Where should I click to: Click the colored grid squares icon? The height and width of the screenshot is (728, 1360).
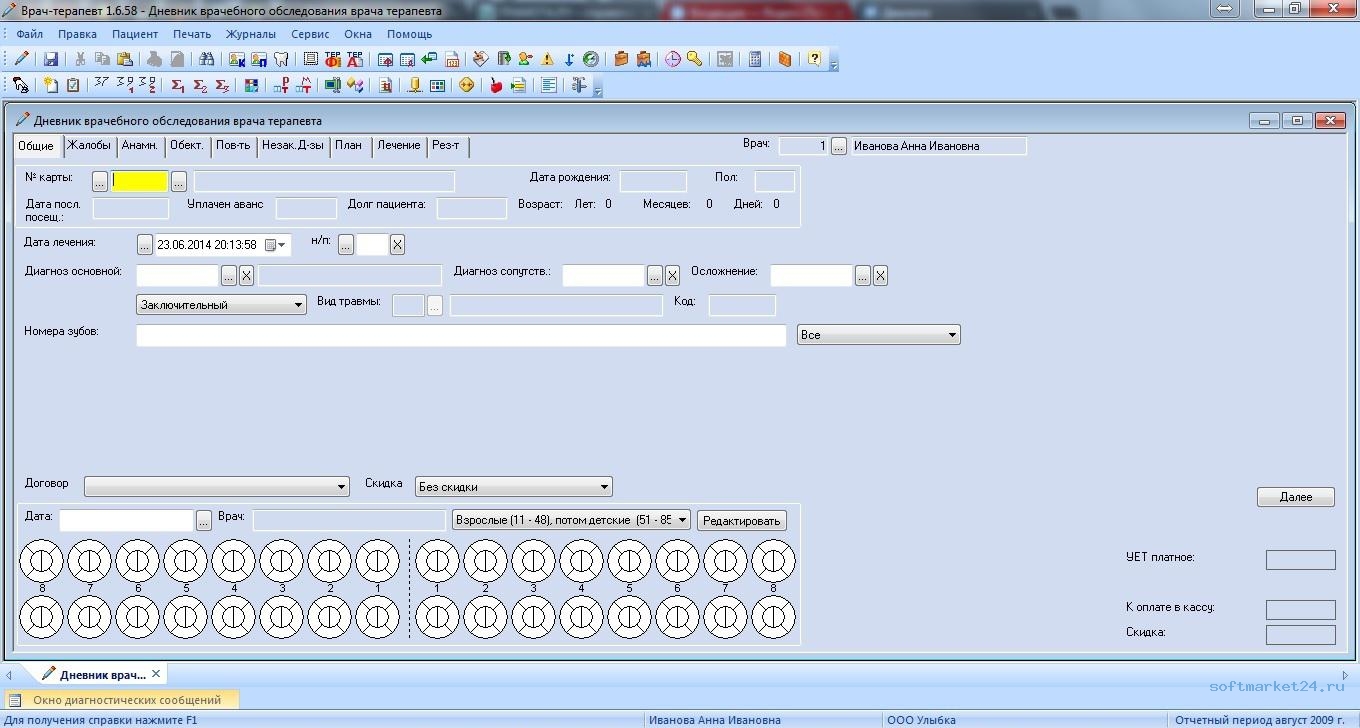point(251,86)
